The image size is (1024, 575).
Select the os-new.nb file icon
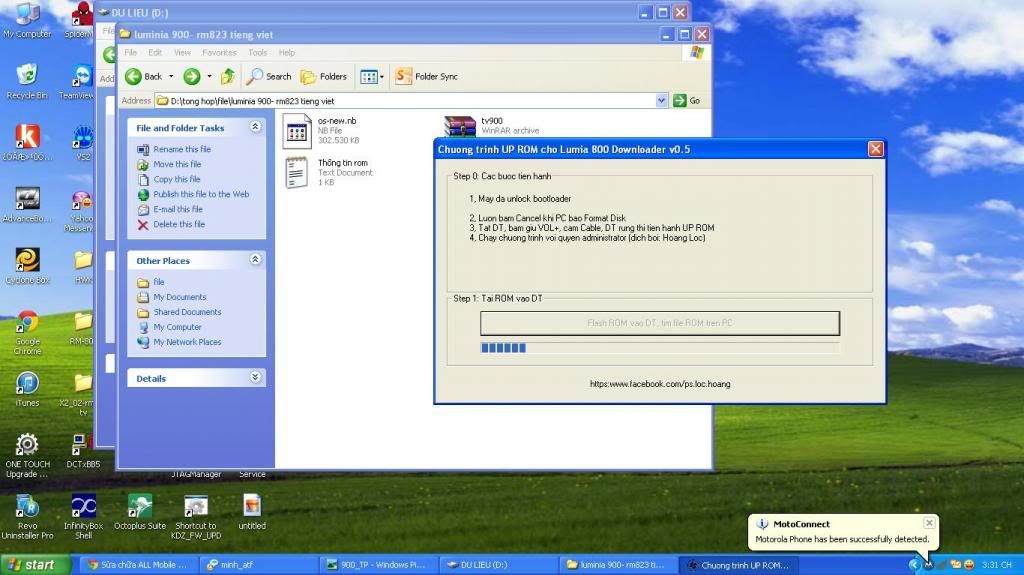pyautogui.click(x=296, y=131)
